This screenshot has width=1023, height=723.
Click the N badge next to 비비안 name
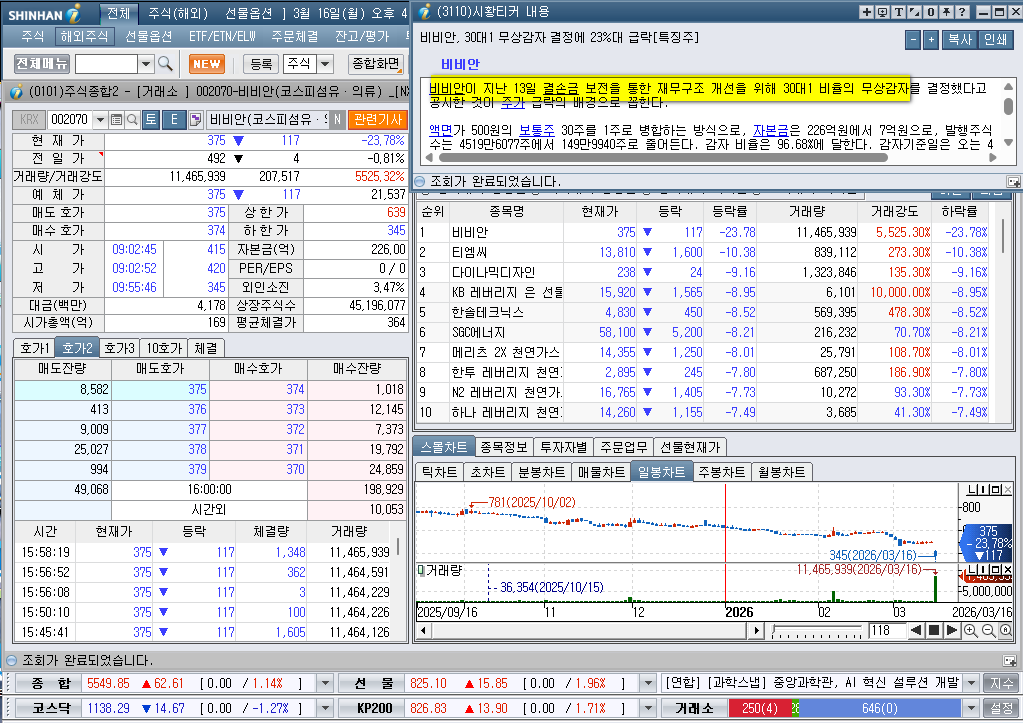point(337,119)
